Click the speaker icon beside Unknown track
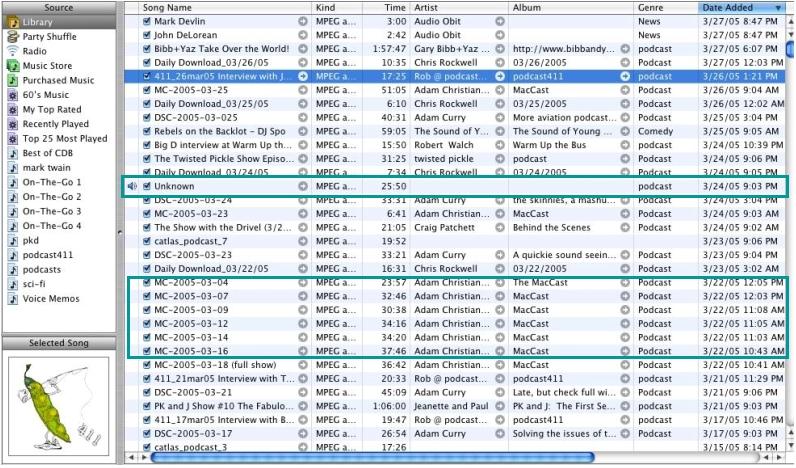The width and height of the screenshot is (796, 468). point(132,186)
